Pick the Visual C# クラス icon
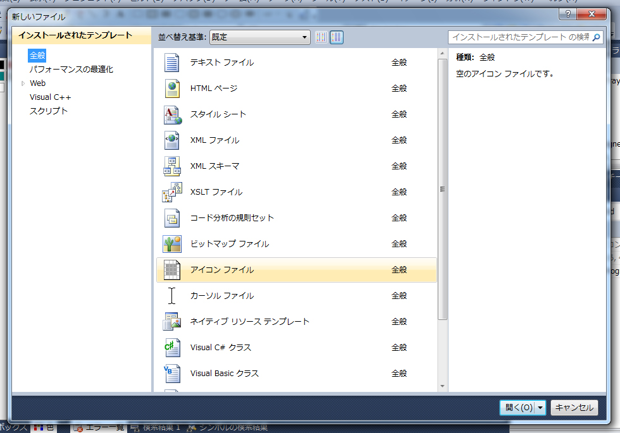 172,348
